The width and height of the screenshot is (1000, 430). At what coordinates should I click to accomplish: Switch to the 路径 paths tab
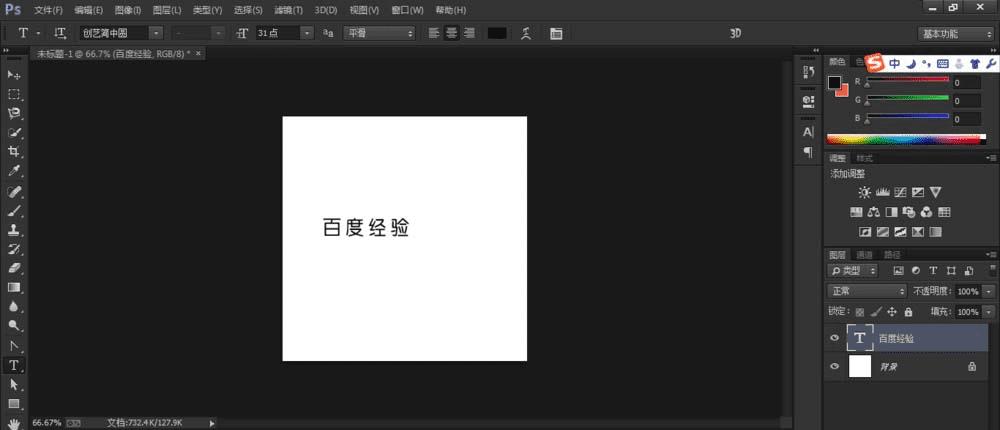point(892,255)
